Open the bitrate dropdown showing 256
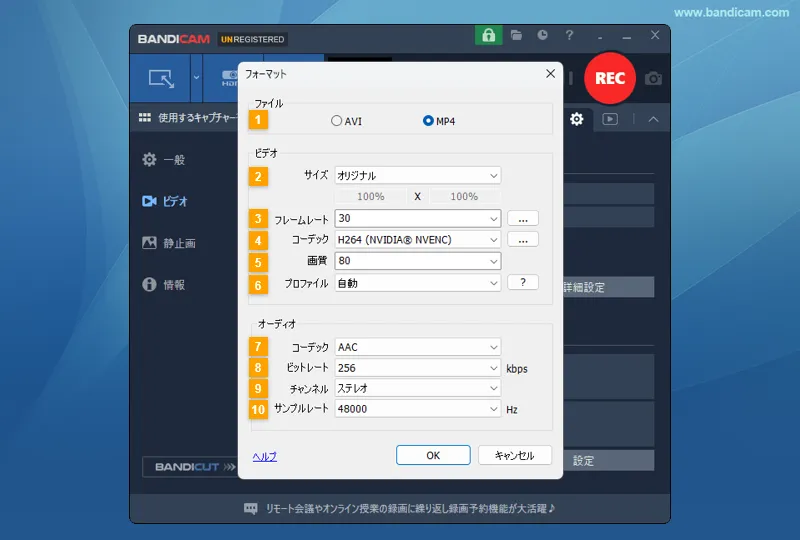Screen dimensions: 800x540 click(x=417, y=368)
